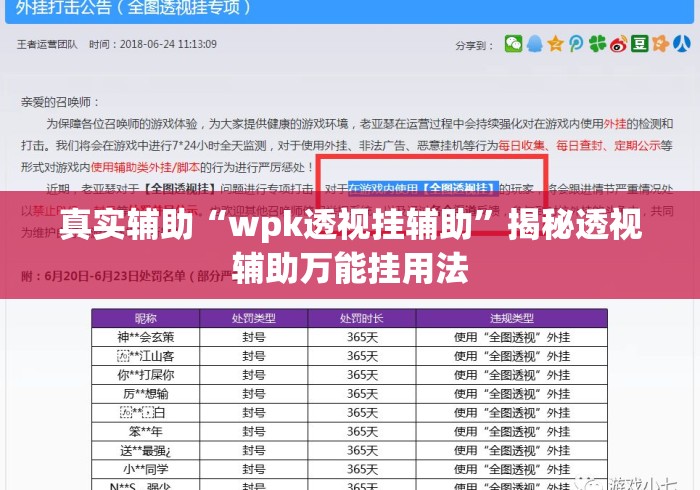Click the 昵称 column header
The image size is (700, 490).
point(146,318)
